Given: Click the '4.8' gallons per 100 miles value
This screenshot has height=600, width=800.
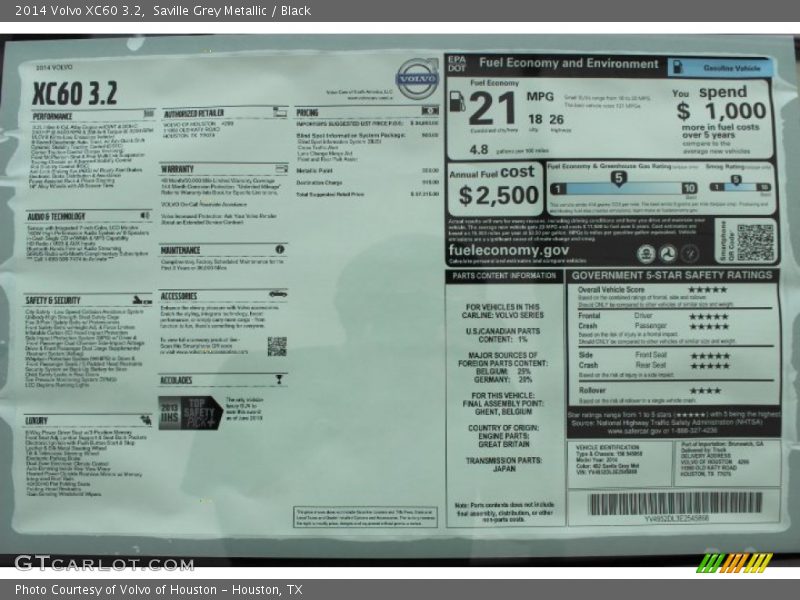Looking at the screenshot, I should point(479,149).
